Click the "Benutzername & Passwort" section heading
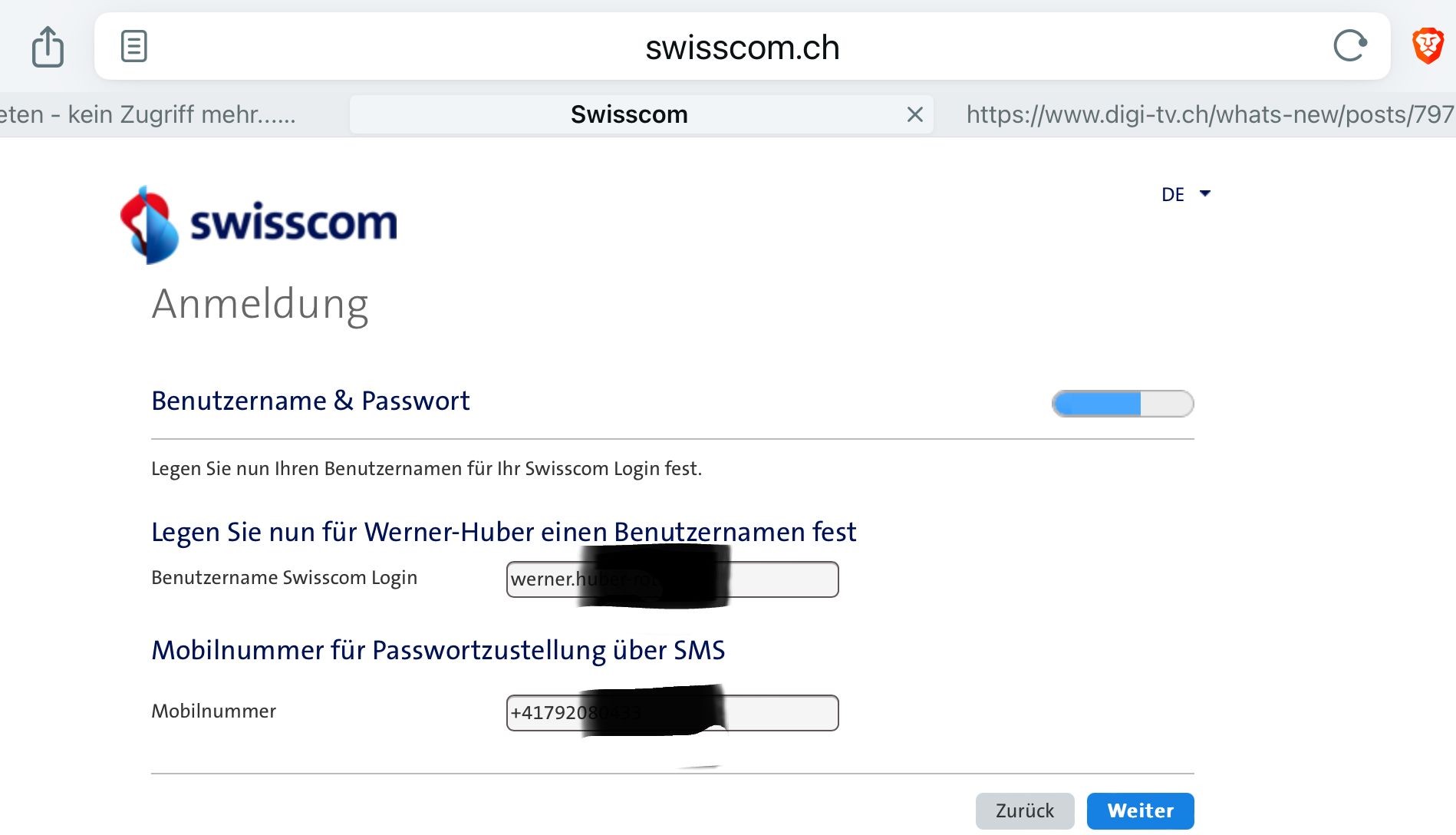 310,401
